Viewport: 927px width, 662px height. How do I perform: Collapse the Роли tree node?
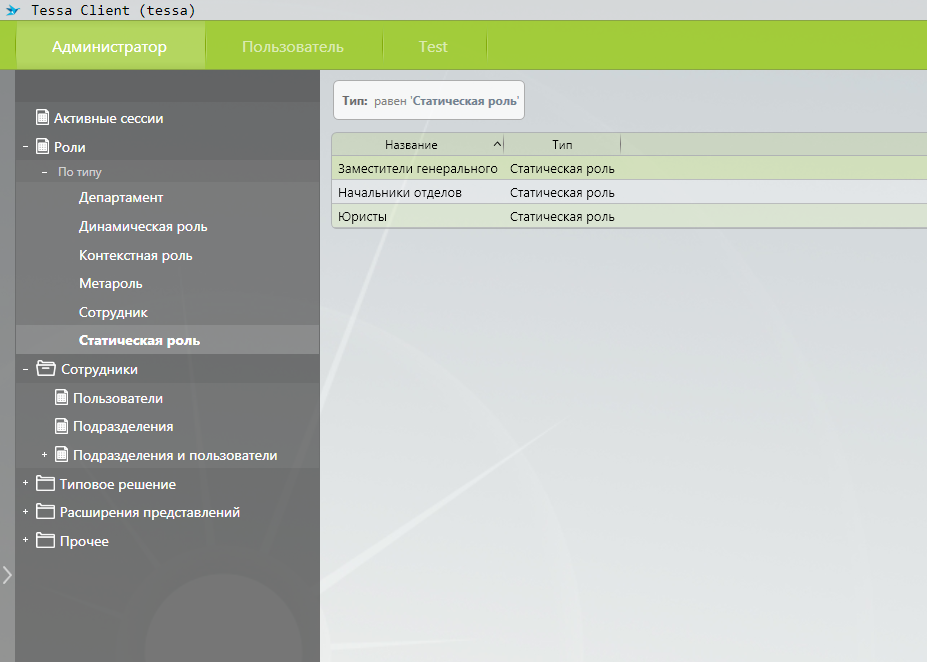25,147
